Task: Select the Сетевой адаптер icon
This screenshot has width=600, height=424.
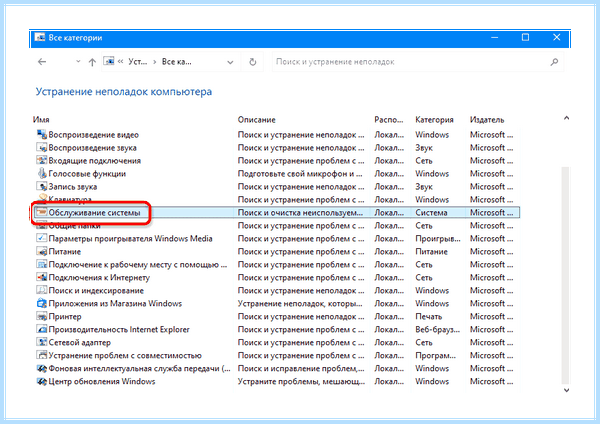Action: [x=41, y=342]
